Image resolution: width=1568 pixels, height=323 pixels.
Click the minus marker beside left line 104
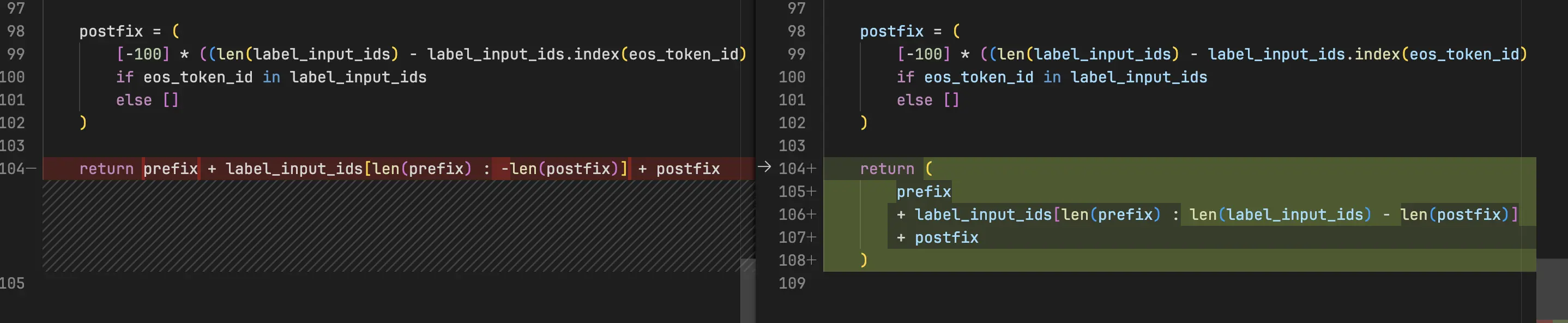point(32,169)
